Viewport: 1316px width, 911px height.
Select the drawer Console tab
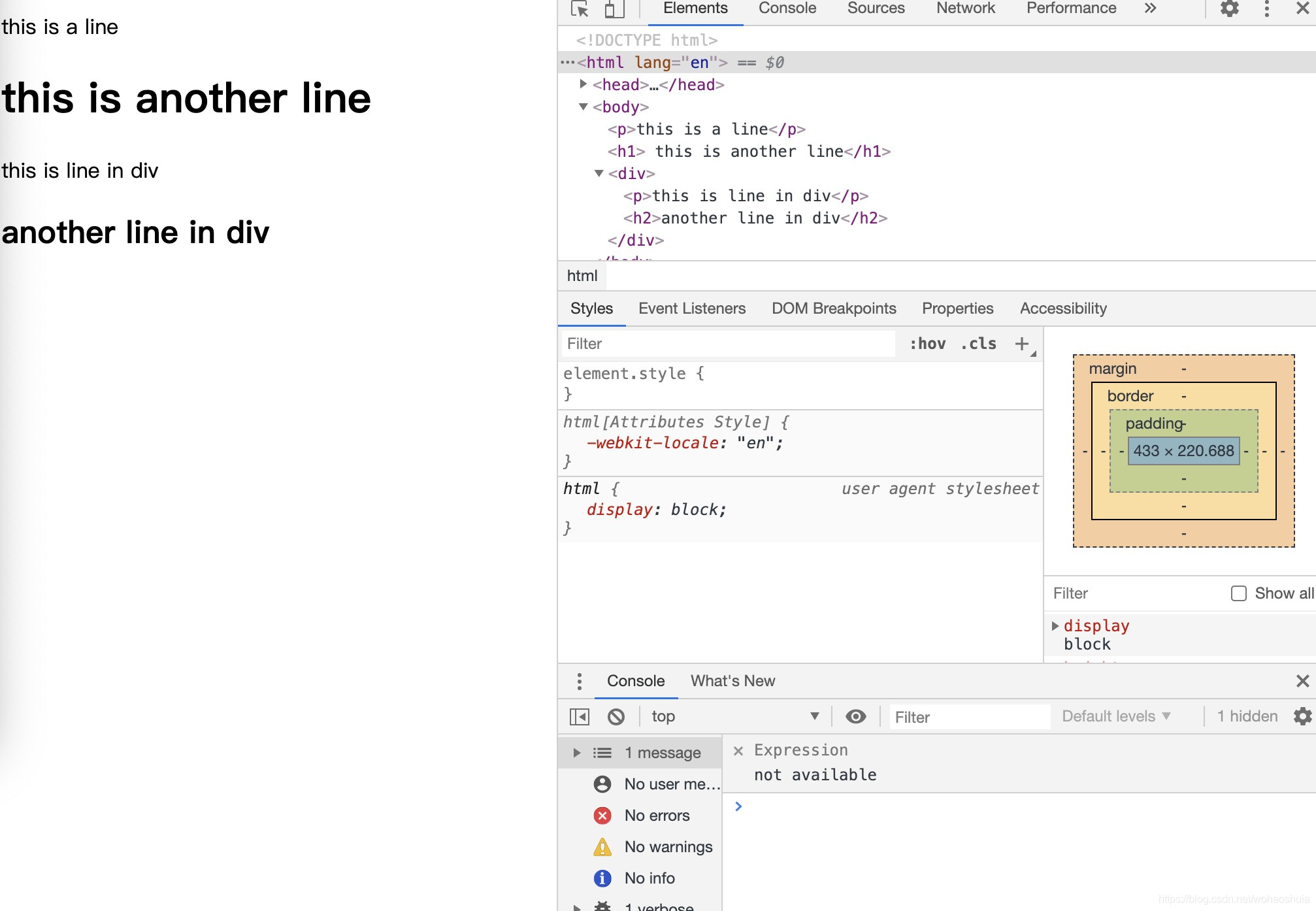[x=636, y=681]
